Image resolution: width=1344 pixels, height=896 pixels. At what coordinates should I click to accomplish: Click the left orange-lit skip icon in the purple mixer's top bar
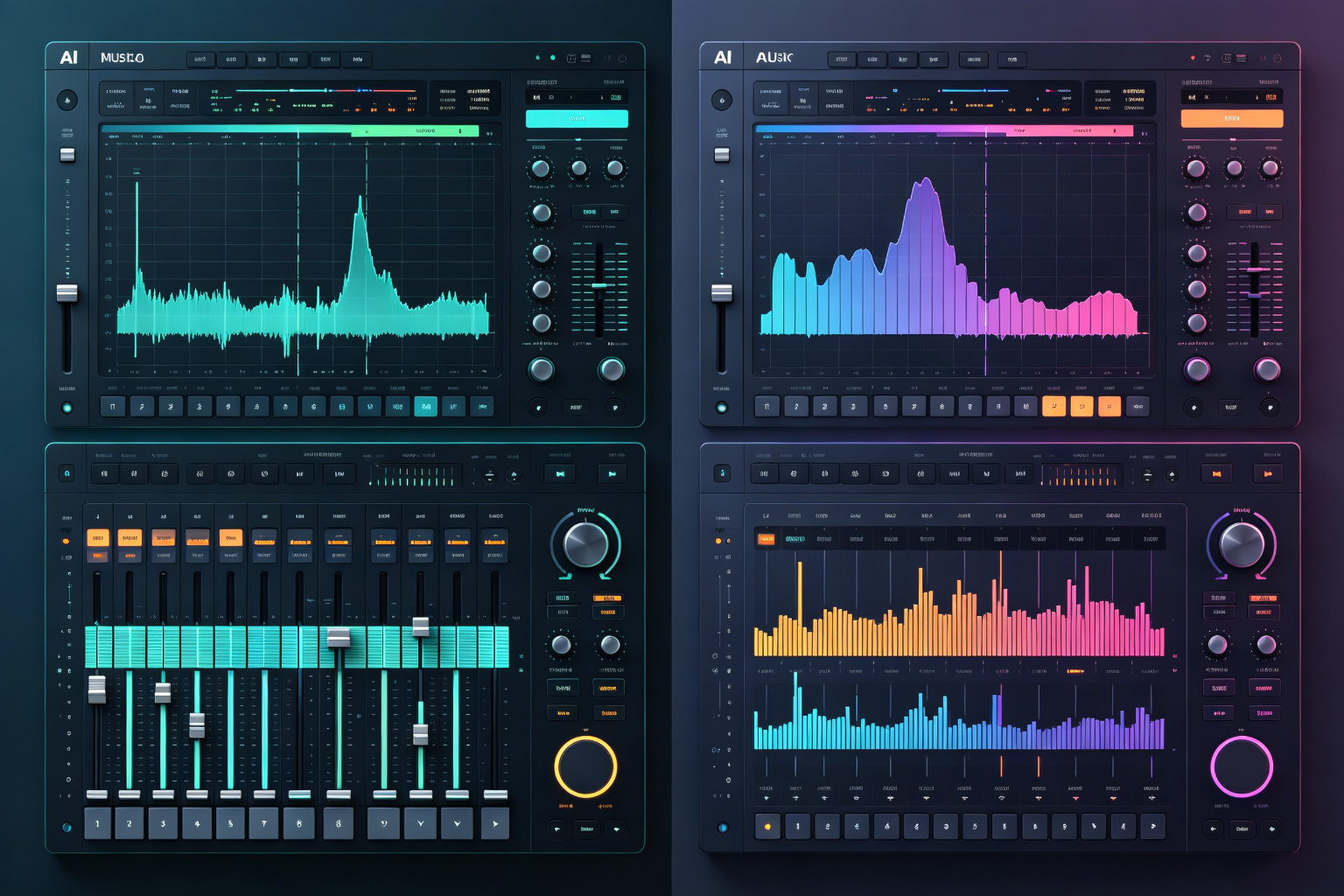pyautogui.click(x=1215, y=473)
